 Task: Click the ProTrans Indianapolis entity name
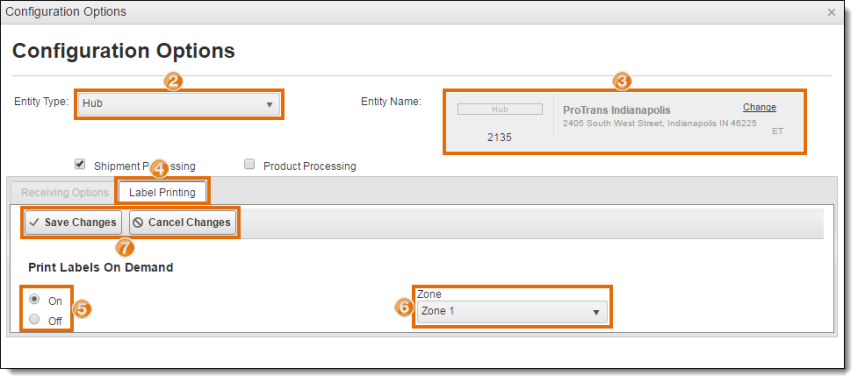coord(617,111)
